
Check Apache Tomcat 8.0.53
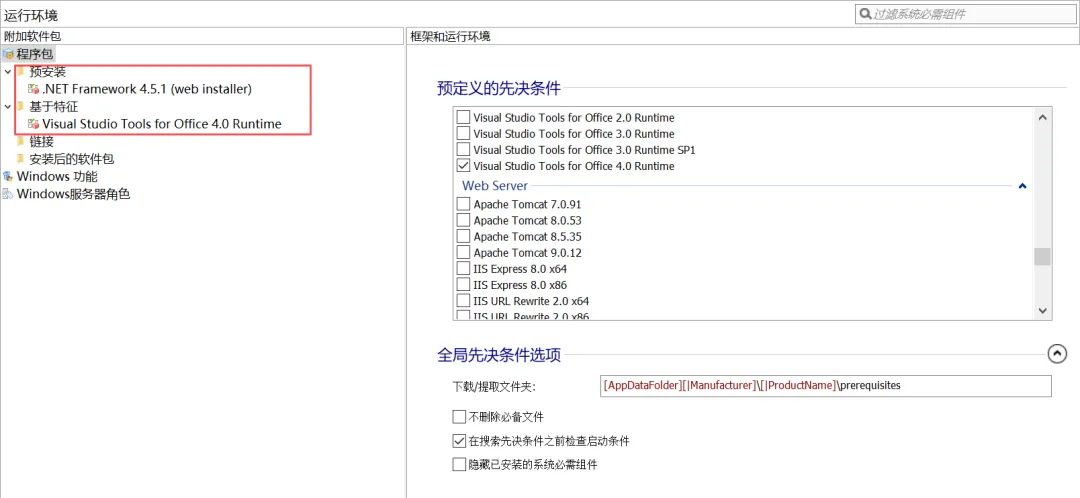(x=464, y=220)
